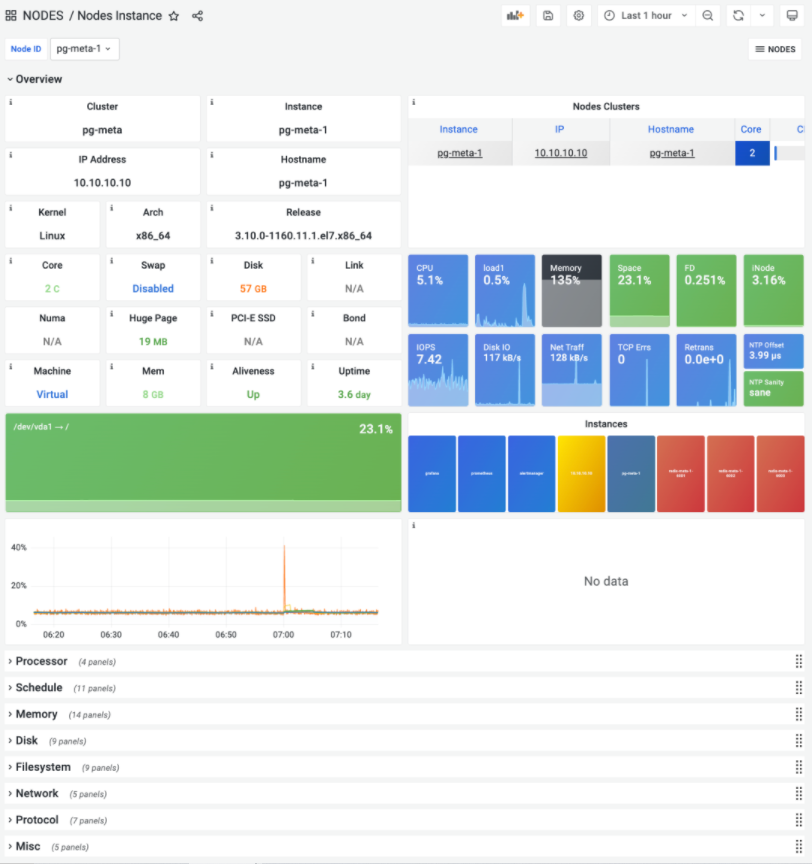Zoom out the time range
Screen dimensions: 812x864
click(708, 15)
